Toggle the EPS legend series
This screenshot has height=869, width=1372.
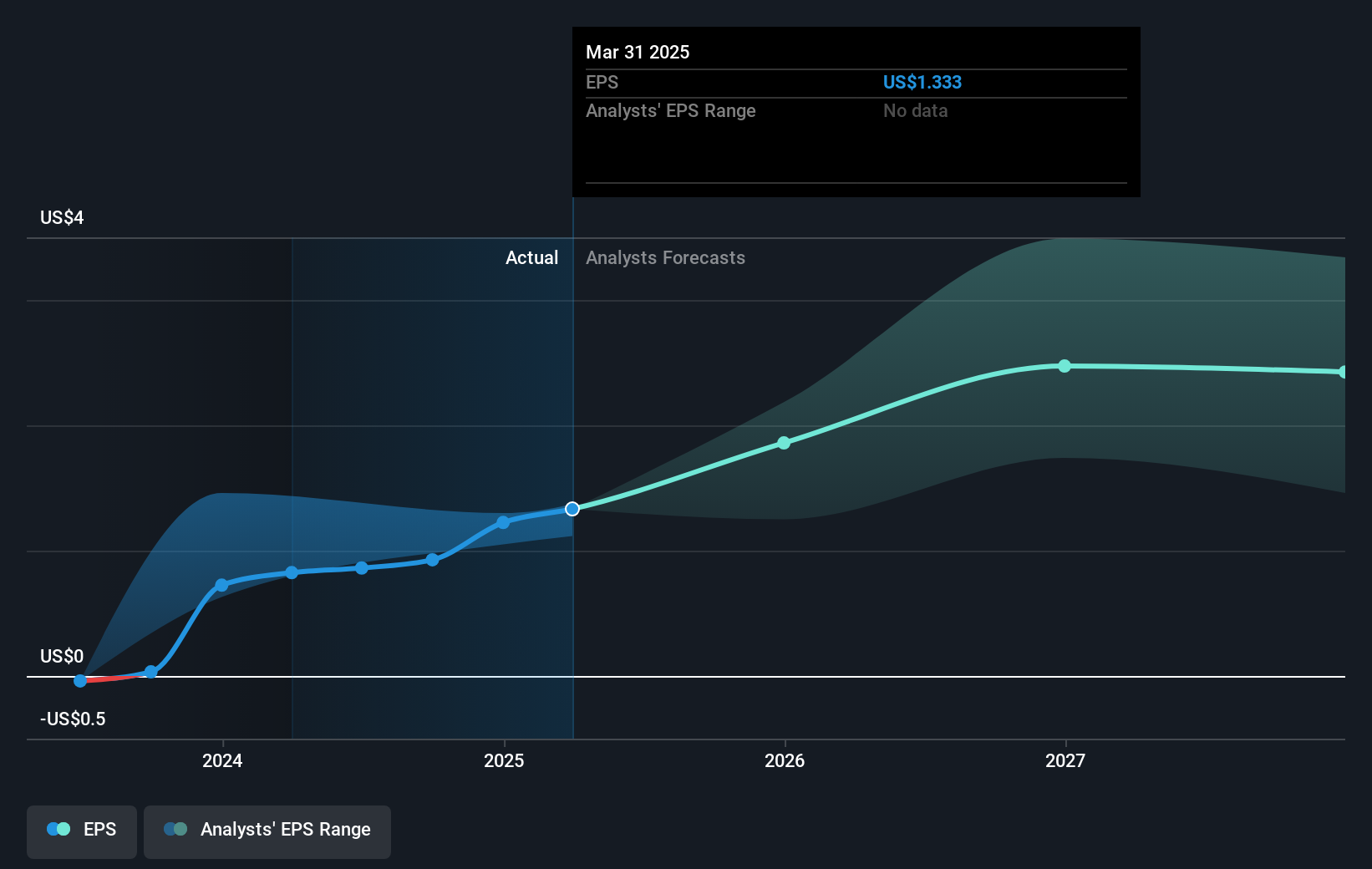(82, 831)
